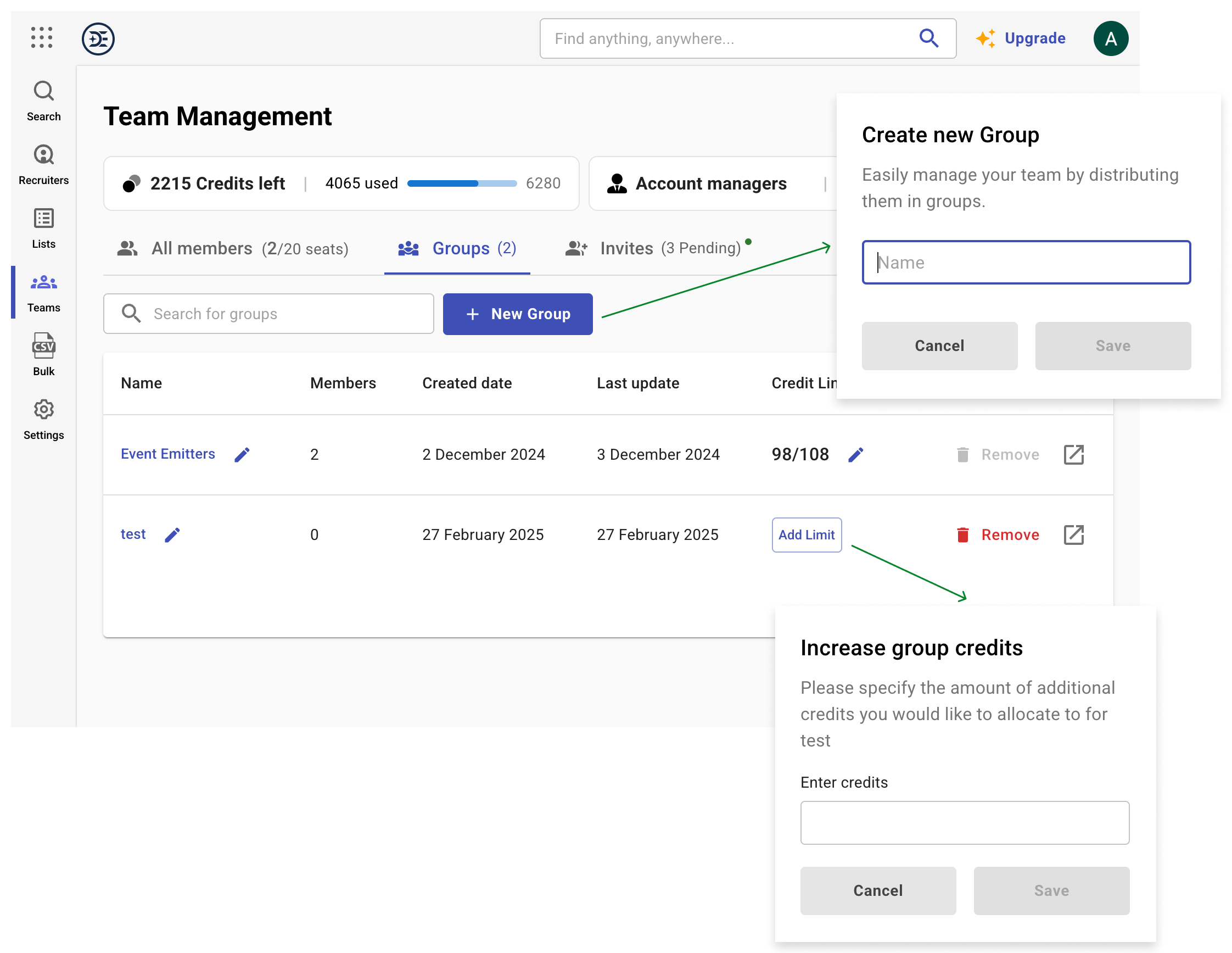The image size is (1232, 953).
Task: Click the Cancel button in Create Group
Action: (939, 346)
